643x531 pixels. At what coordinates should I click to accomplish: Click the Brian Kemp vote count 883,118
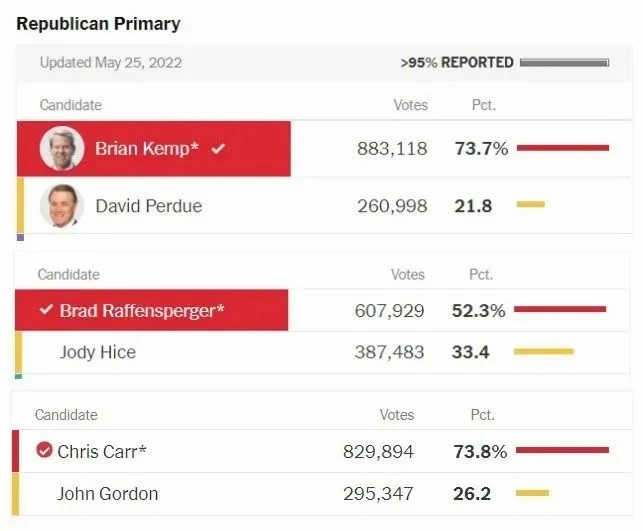pos(391,149)
